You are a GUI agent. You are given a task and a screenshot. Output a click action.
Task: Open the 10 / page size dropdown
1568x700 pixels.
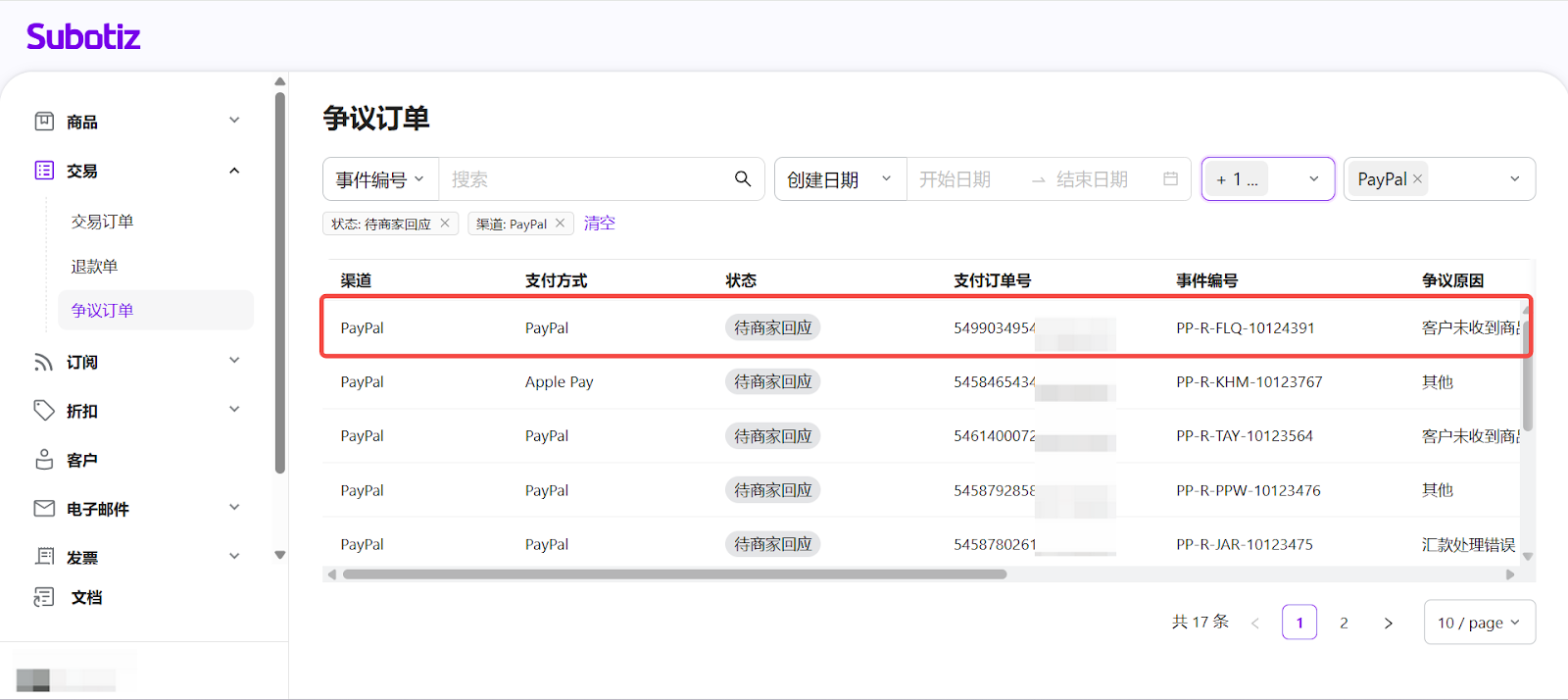1478,623
